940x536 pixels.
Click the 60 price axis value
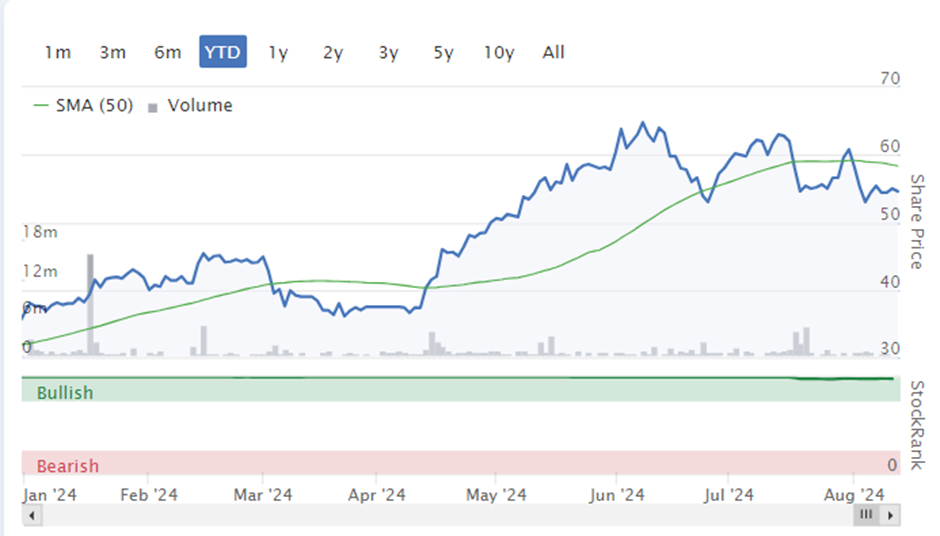890,146
